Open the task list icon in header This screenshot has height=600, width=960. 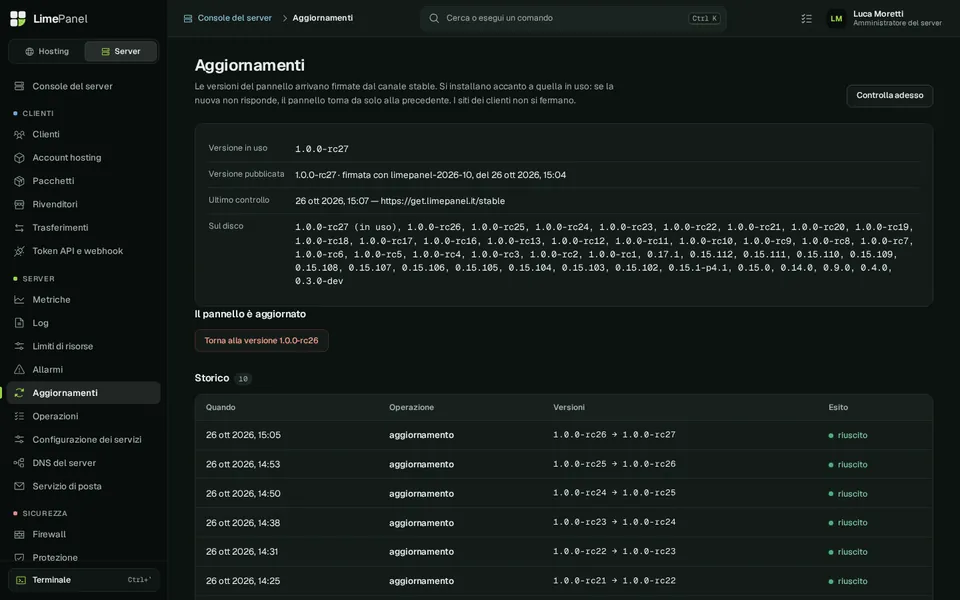click(x=806, y=18)
